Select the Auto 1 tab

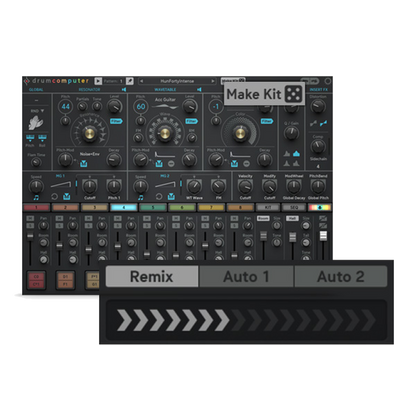pos(246,277)
